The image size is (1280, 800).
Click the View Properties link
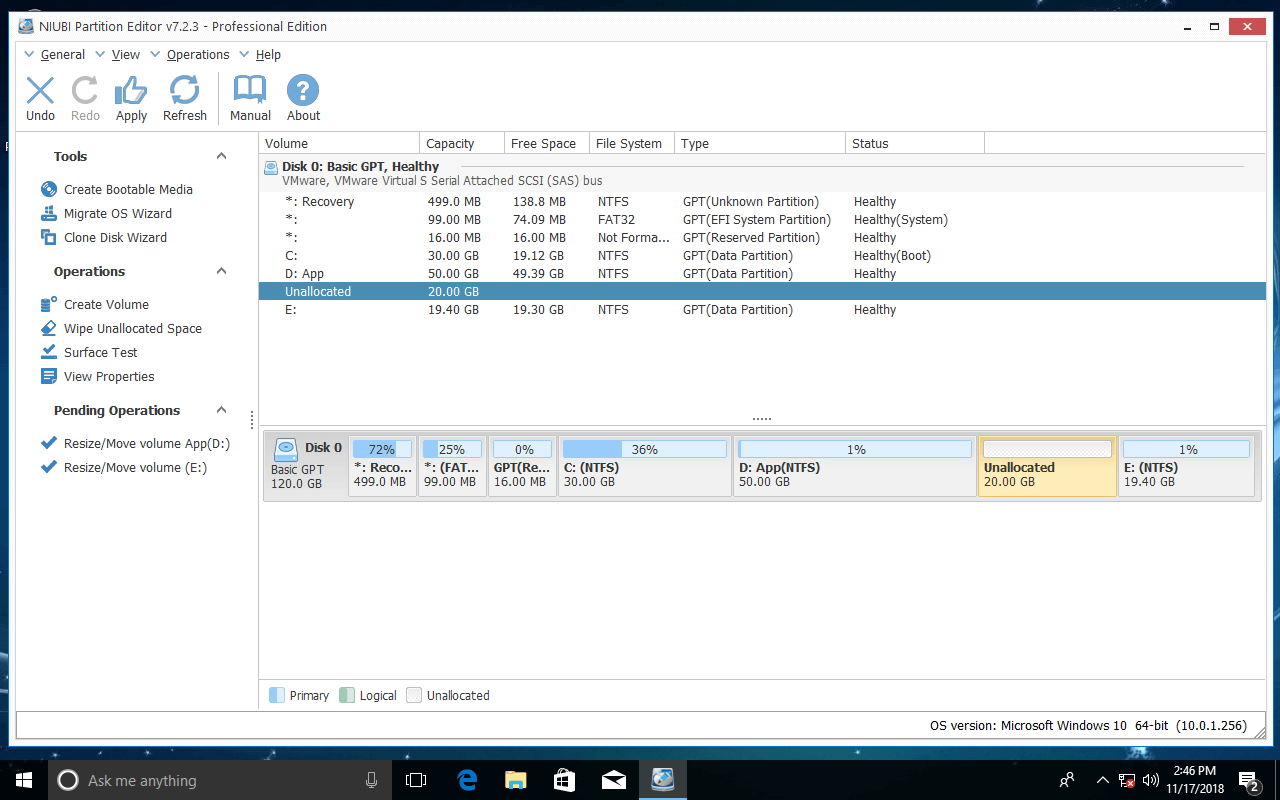coord(109,376)
